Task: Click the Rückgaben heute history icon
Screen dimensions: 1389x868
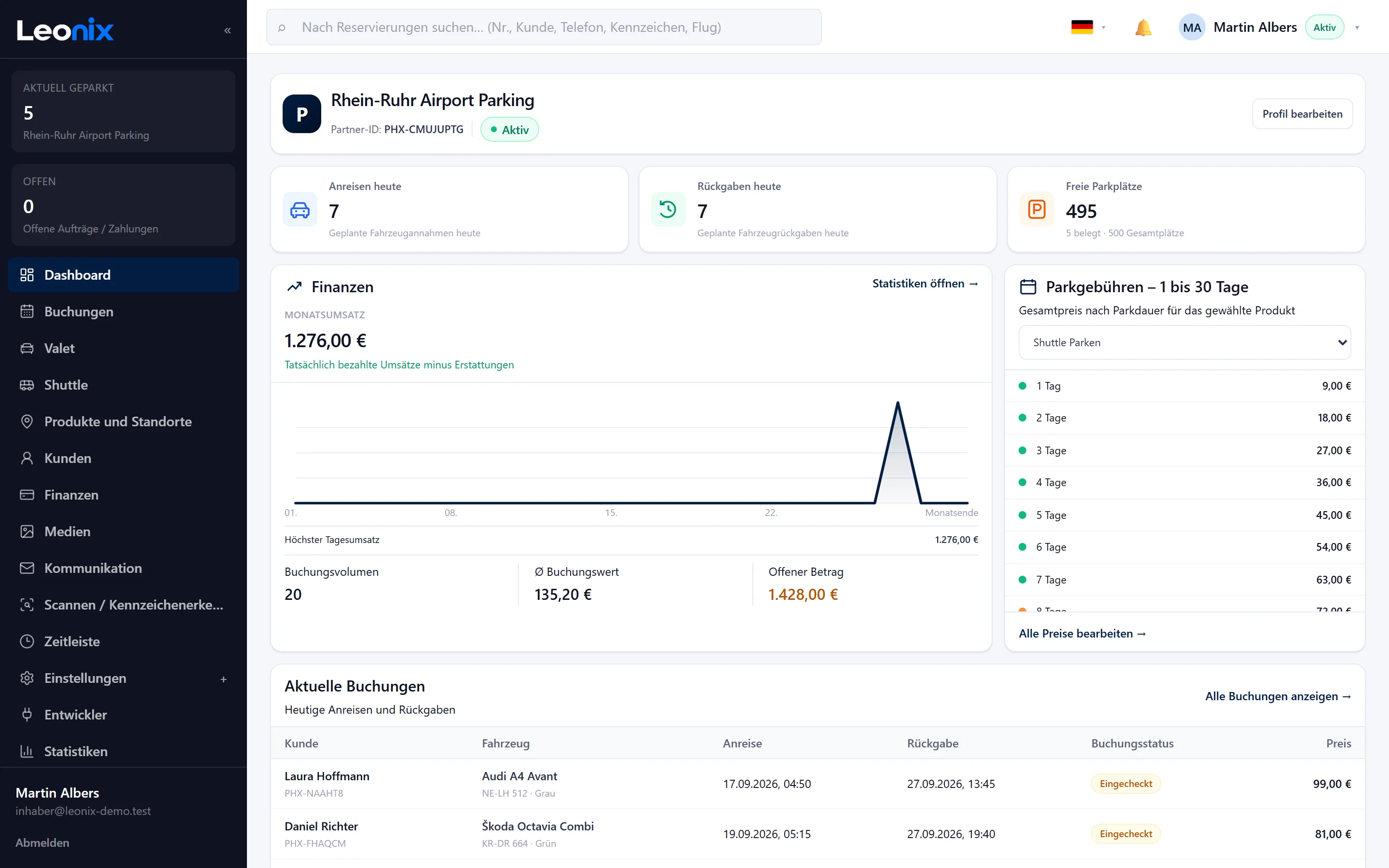Action: point(668,210)
